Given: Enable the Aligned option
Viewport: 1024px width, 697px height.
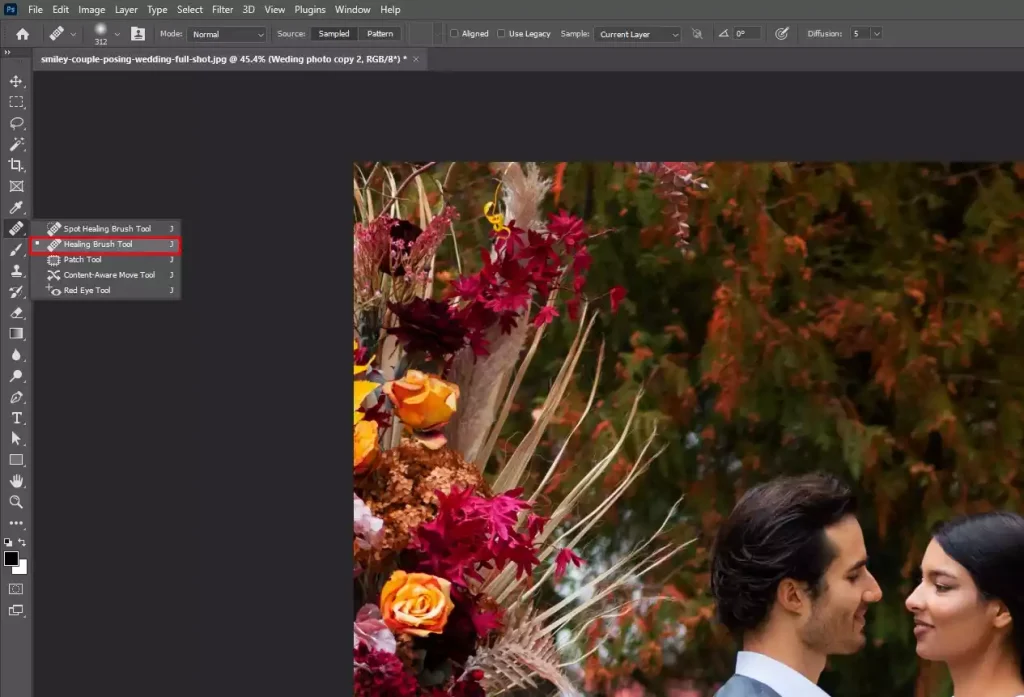Looking at the screenshot, I should 453,33.
